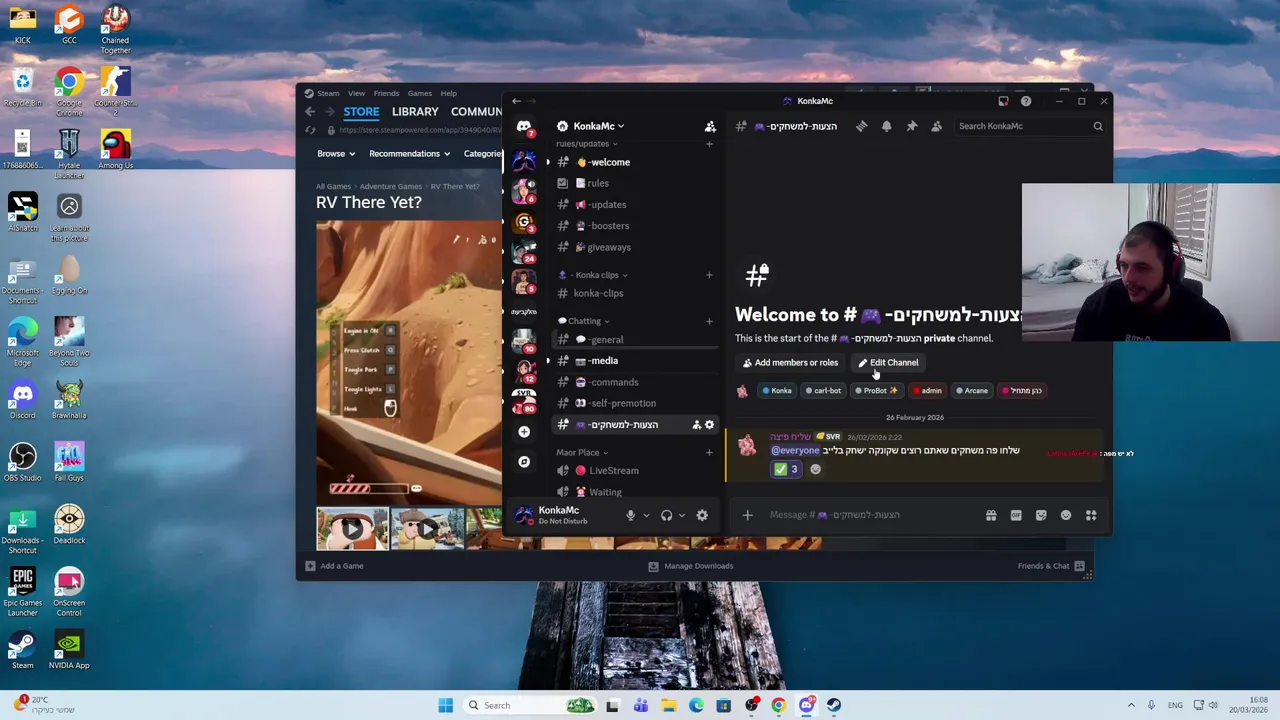Toggle headphones deafen in Discord user panel
This screenshot has height=720, width=1280.
click(x=666, y=516)
